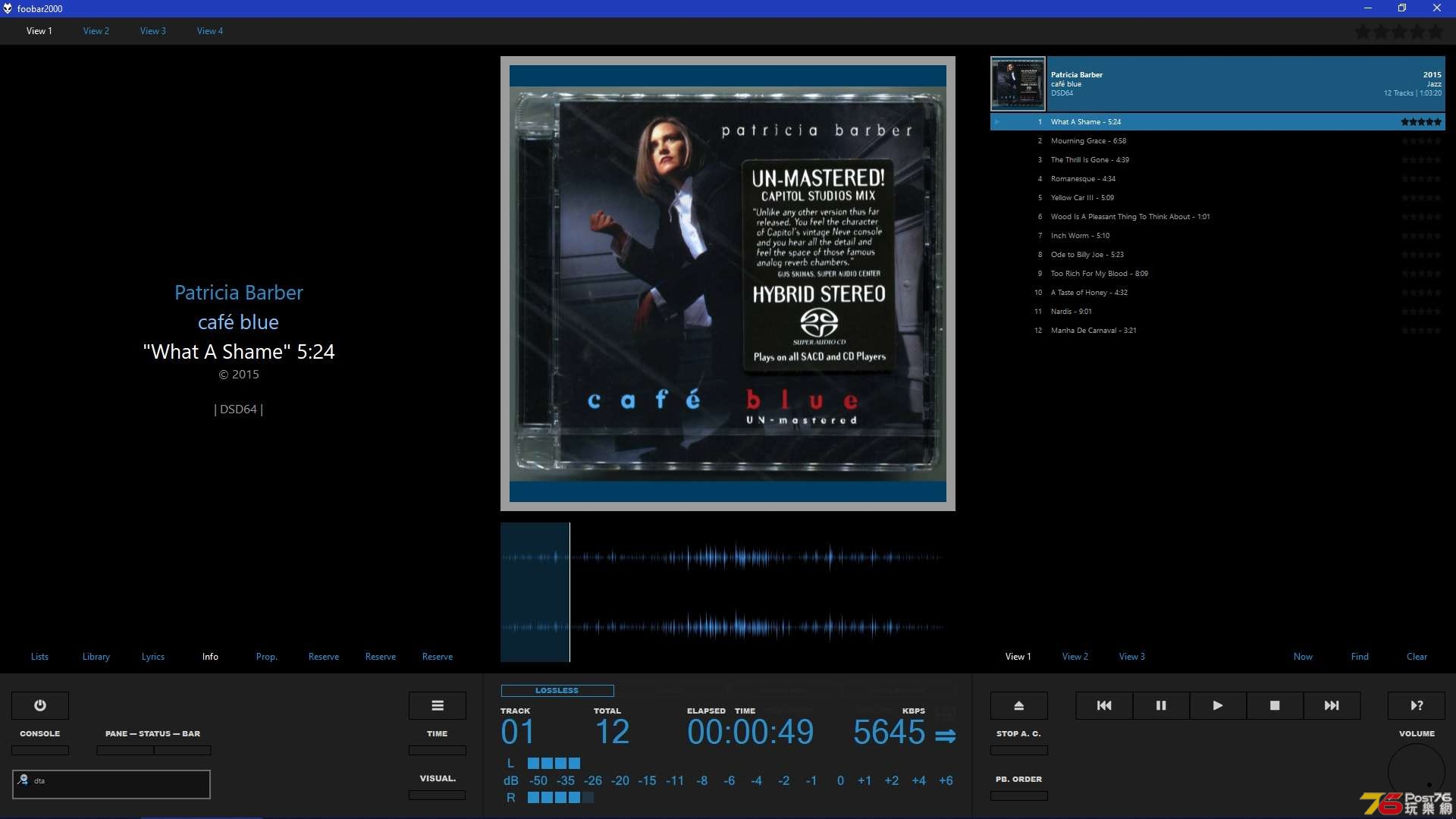The image size is (1456, 819).
Task: Toggle the BAR indicator under PANE — STATUS — BAR
Action: coord(183,750)
